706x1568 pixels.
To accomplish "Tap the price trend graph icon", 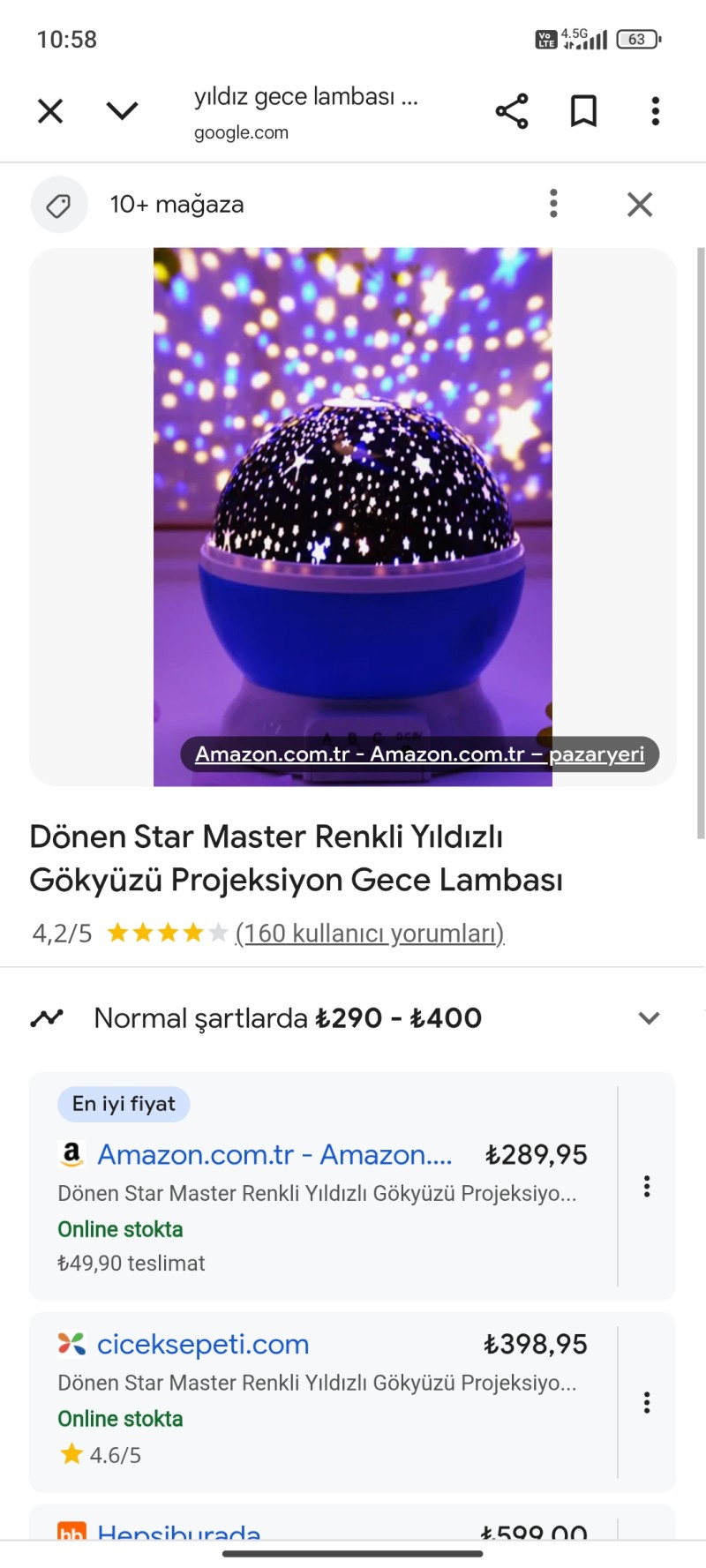I will click(x=47, y=1018).
